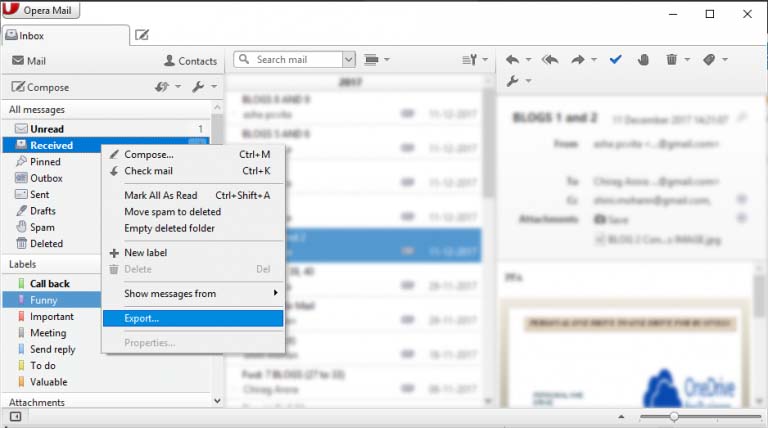
Task: Open Show messages from submenu
Action: point(193,294)
